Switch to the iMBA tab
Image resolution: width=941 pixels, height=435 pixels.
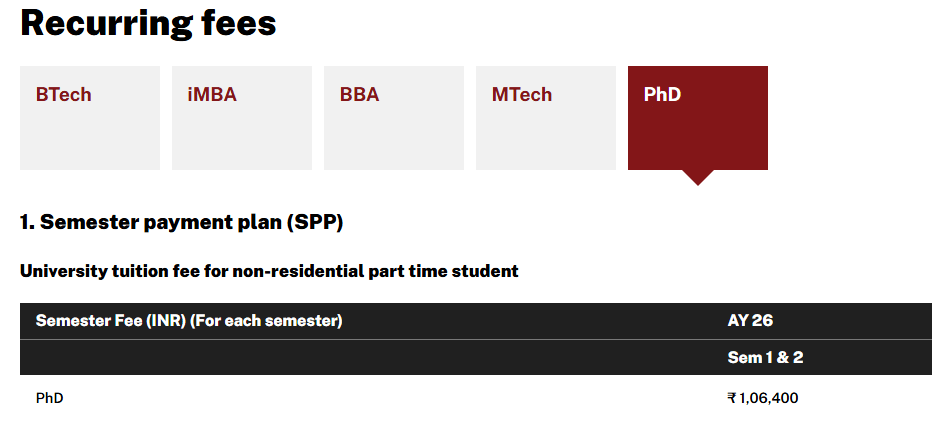(x=241, y=117)
